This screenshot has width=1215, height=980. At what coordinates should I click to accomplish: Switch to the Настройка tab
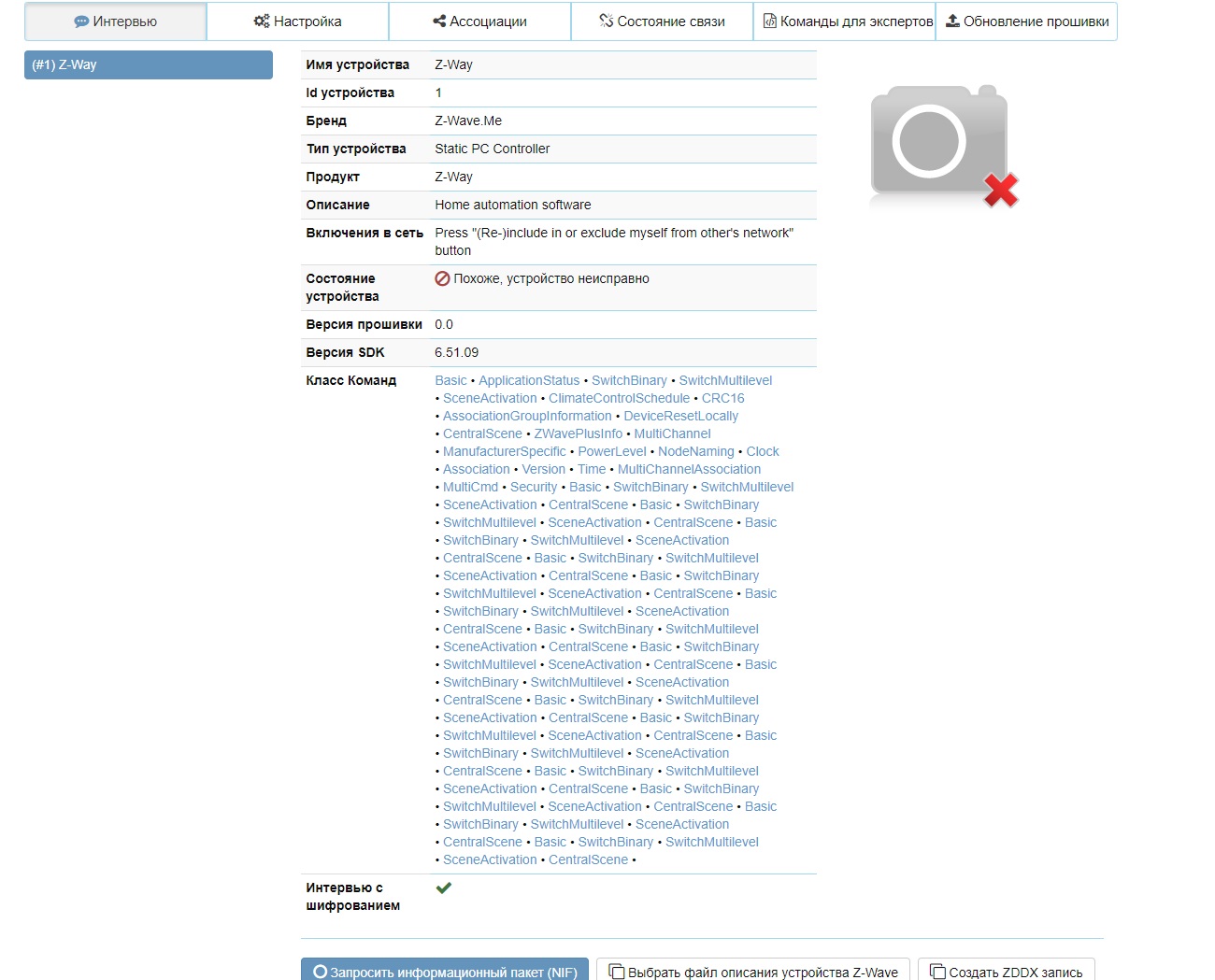click(297, 21)
